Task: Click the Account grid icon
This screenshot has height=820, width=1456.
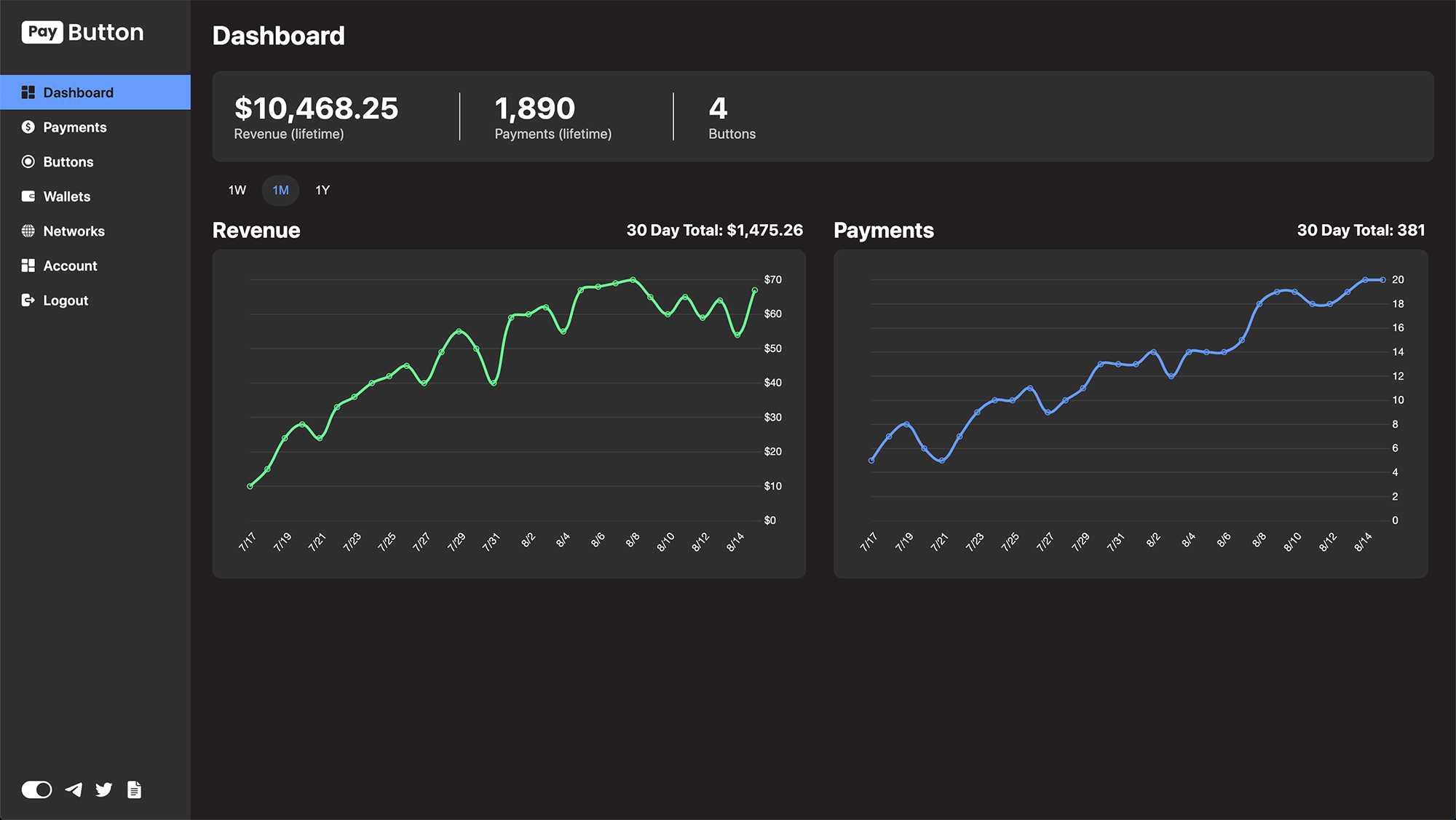Action: [28, 266]
